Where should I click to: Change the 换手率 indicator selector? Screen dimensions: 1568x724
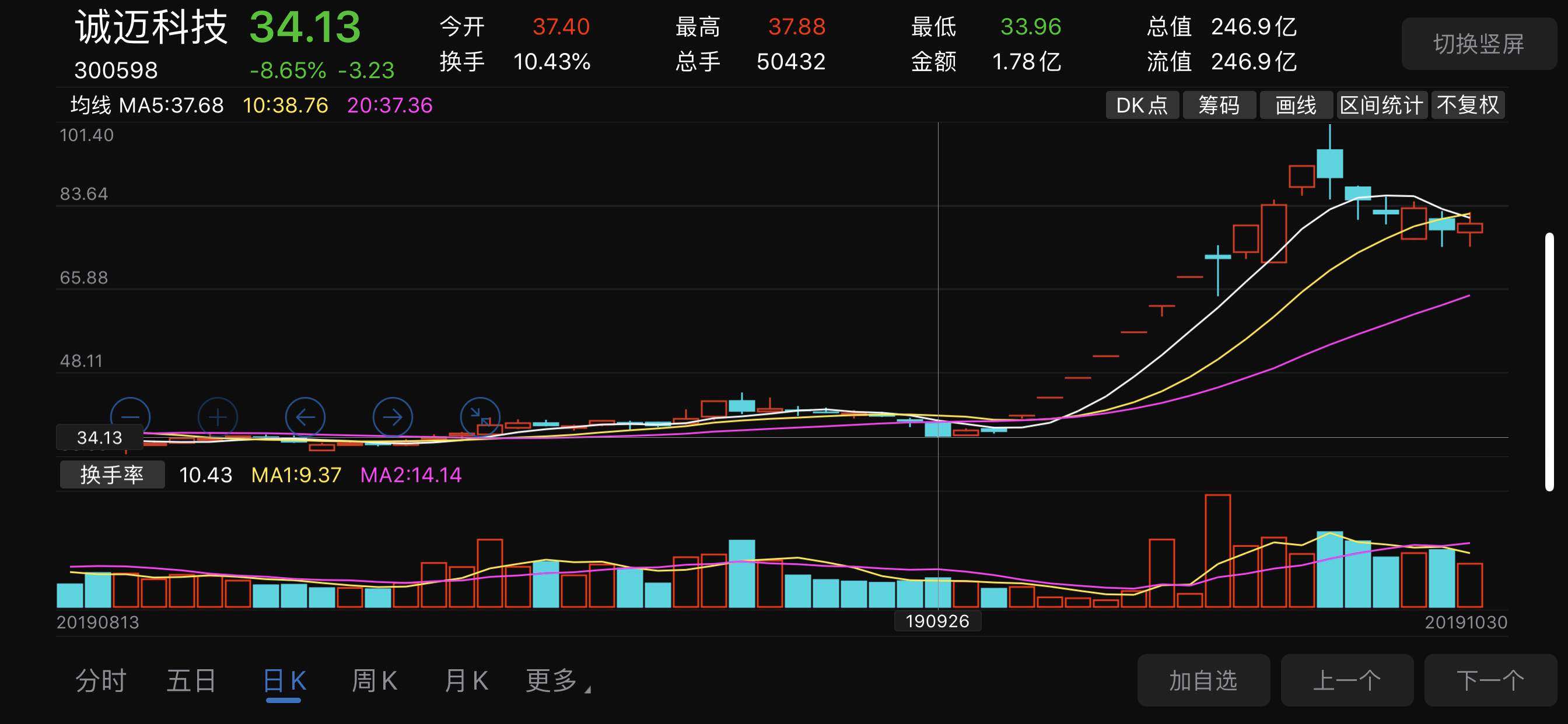[x=112, y=475]
